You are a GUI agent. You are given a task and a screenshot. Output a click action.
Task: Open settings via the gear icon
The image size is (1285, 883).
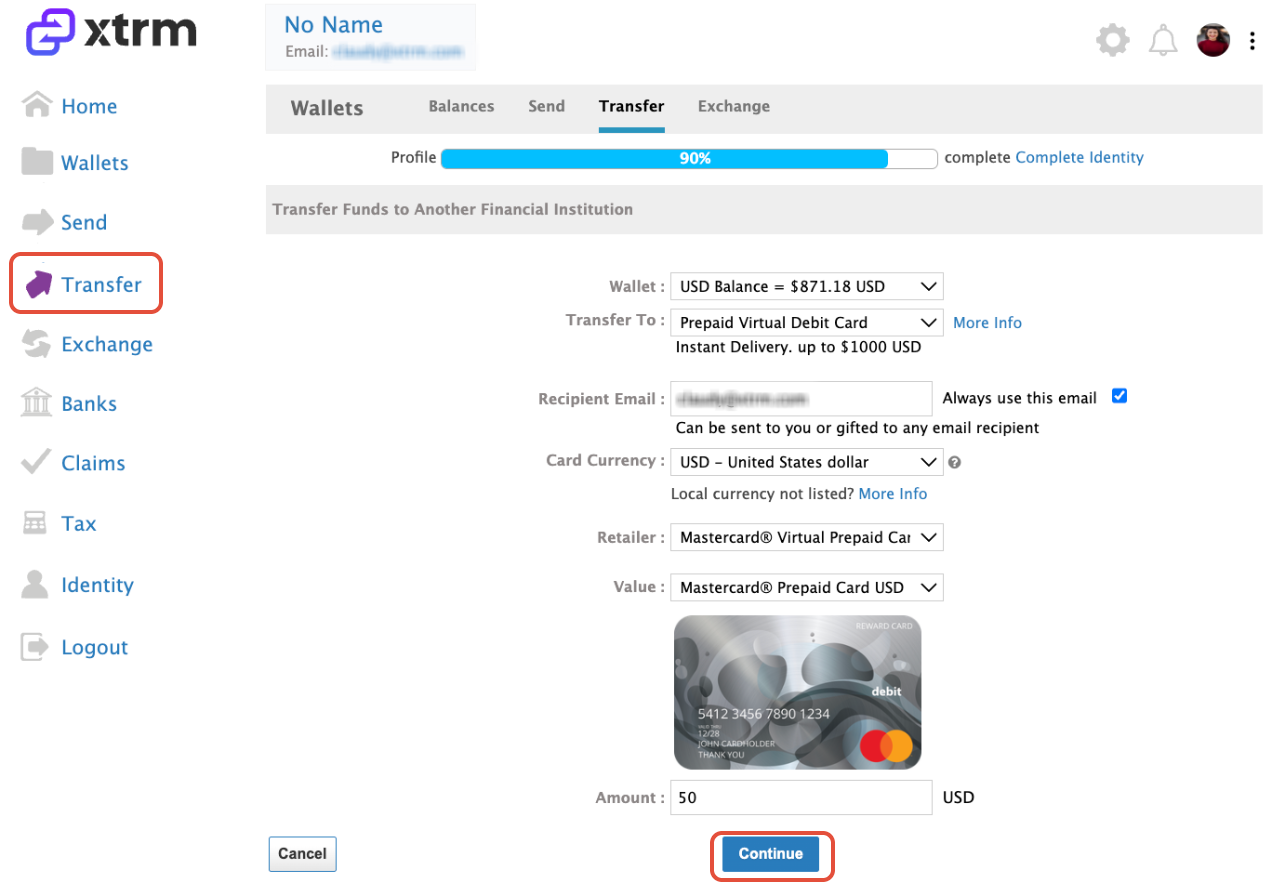(1113, 41)
